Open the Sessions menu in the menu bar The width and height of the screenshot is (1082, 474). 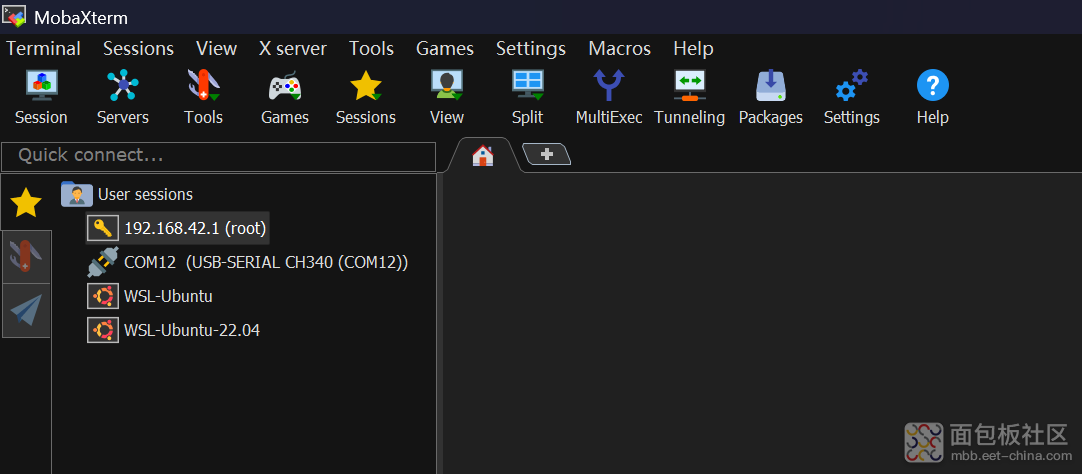[139, 49]
